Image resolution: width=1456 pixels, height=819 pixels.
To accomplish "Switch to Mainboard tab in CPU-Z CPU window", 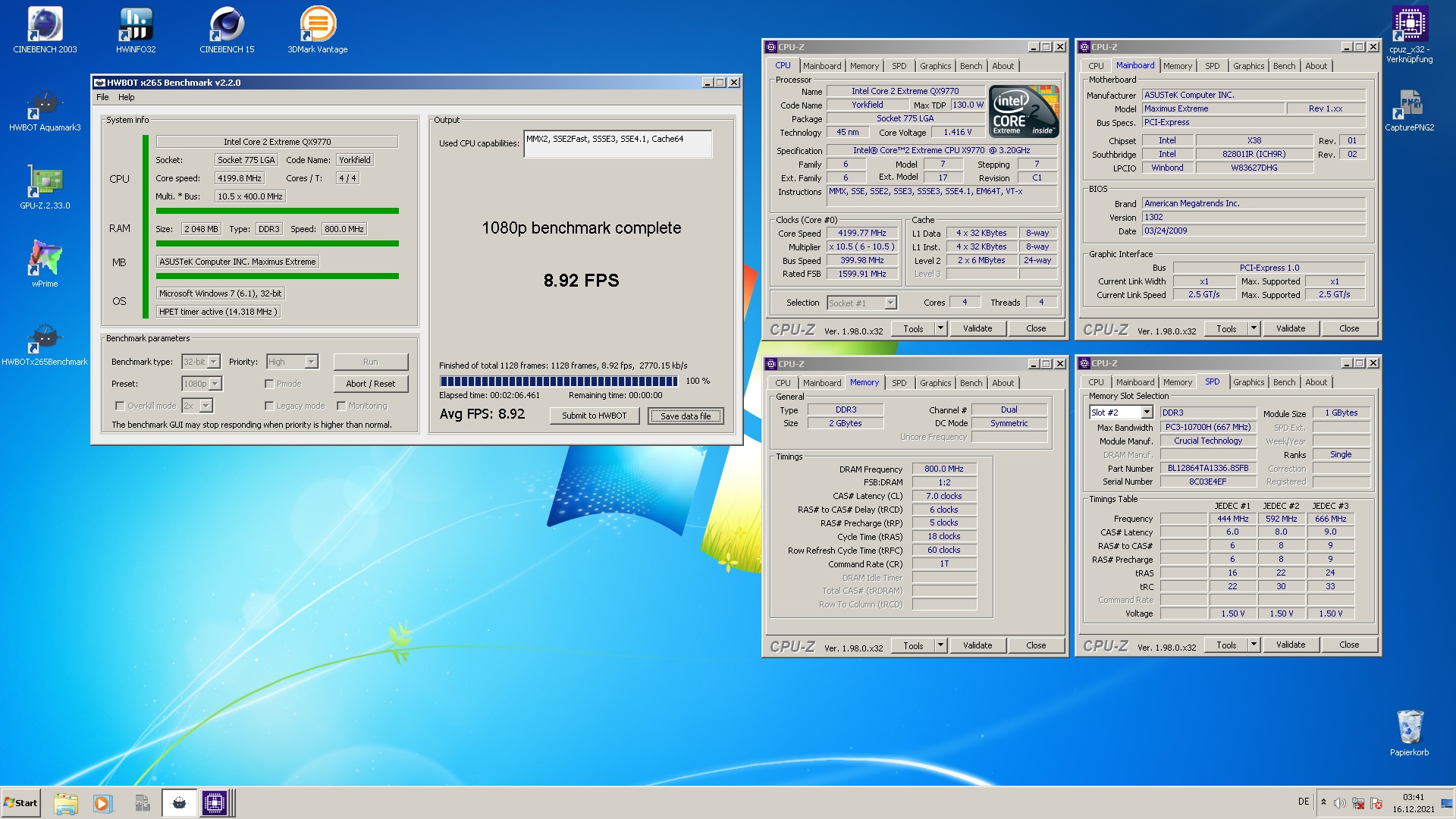I will [822, 66].
